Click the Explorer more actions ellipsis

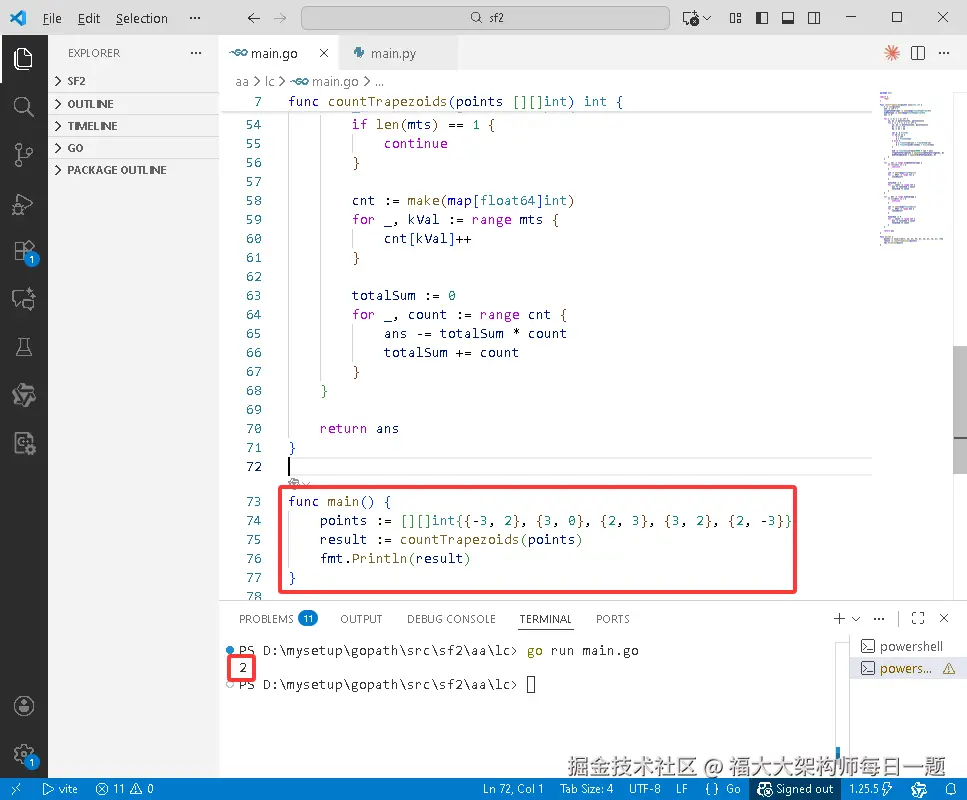[196, 53]
